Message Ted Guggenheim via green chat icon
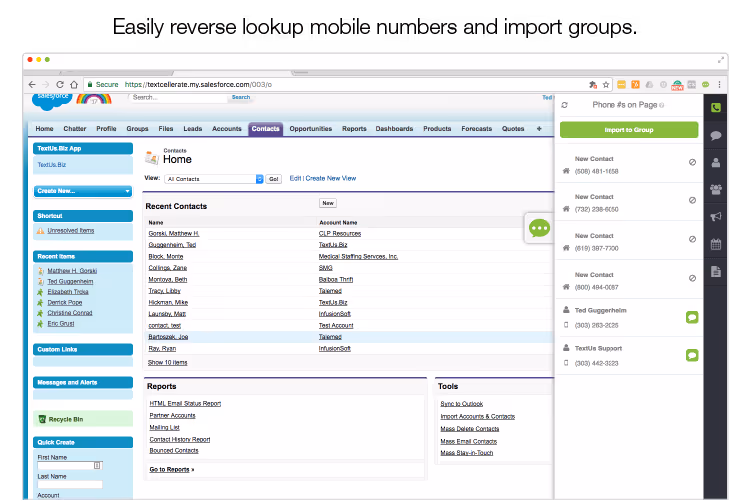 tap(692, 317)
